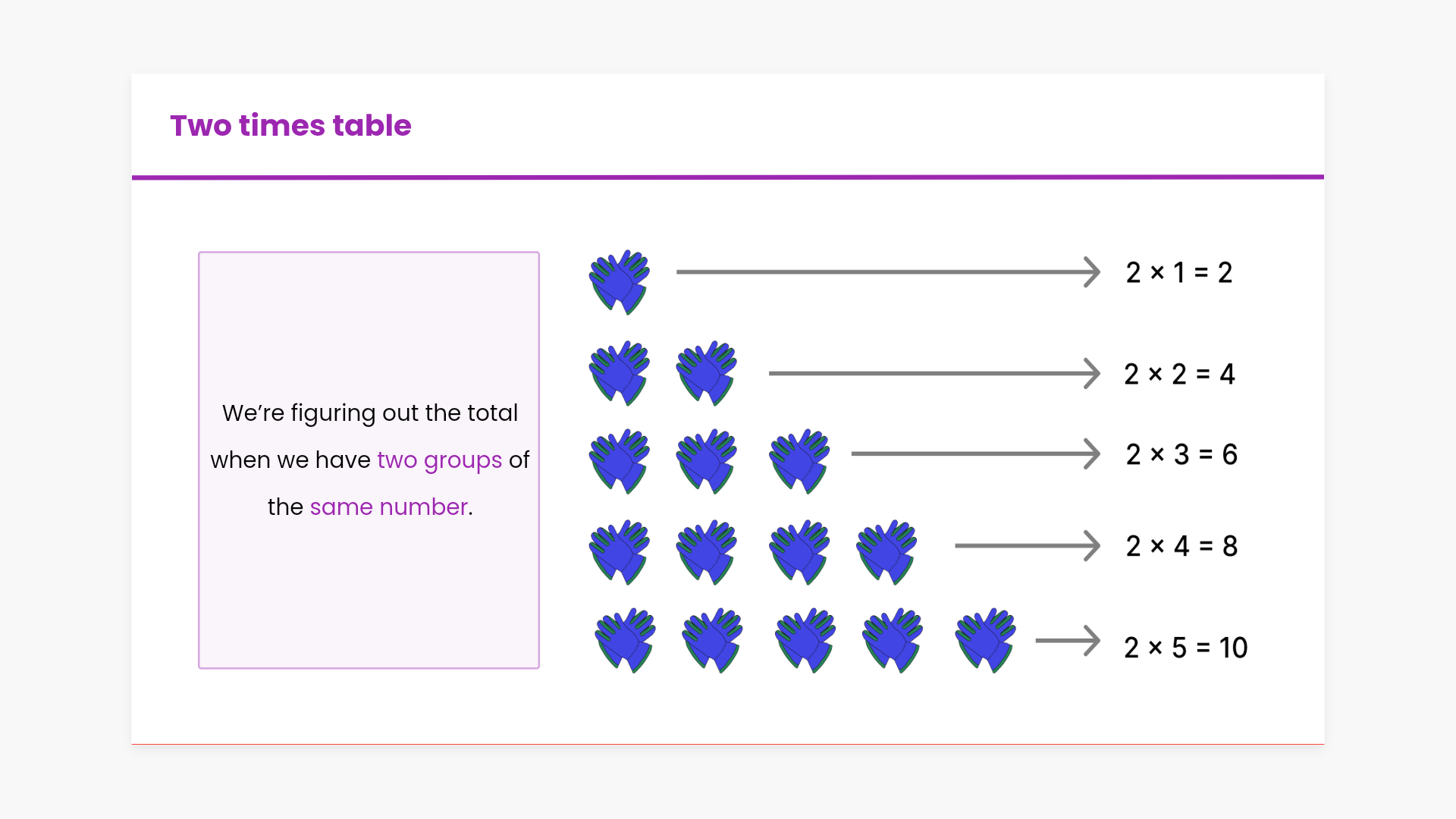Click the purple "same number" text
Viewport: 1456px width, 819px height.
tap(388, 507)
